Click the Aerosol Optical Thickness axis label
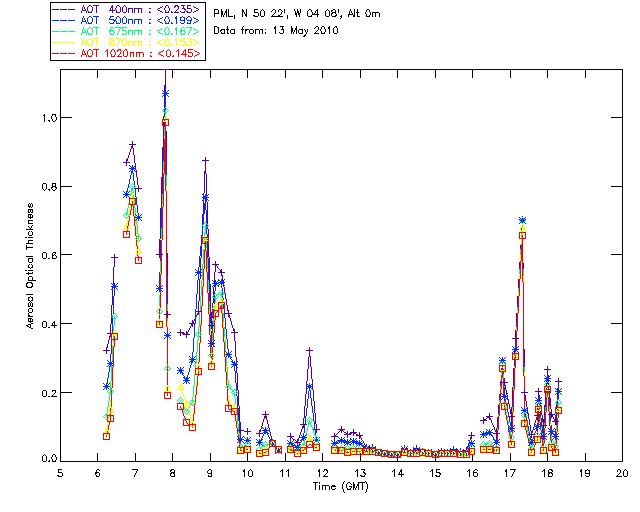The width and height of the screenshot is (640, 512). 30,266
